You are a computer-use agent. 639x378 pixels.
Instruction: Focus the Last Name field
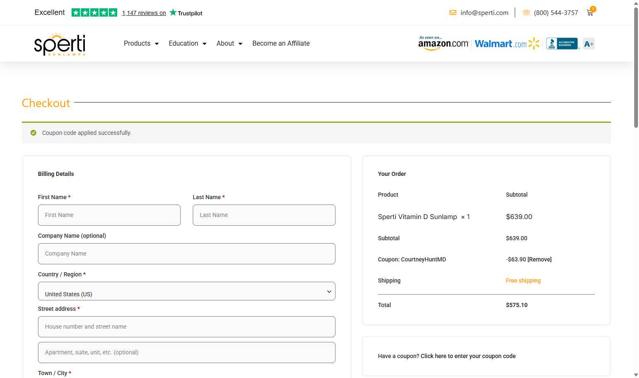coord(264,215)
